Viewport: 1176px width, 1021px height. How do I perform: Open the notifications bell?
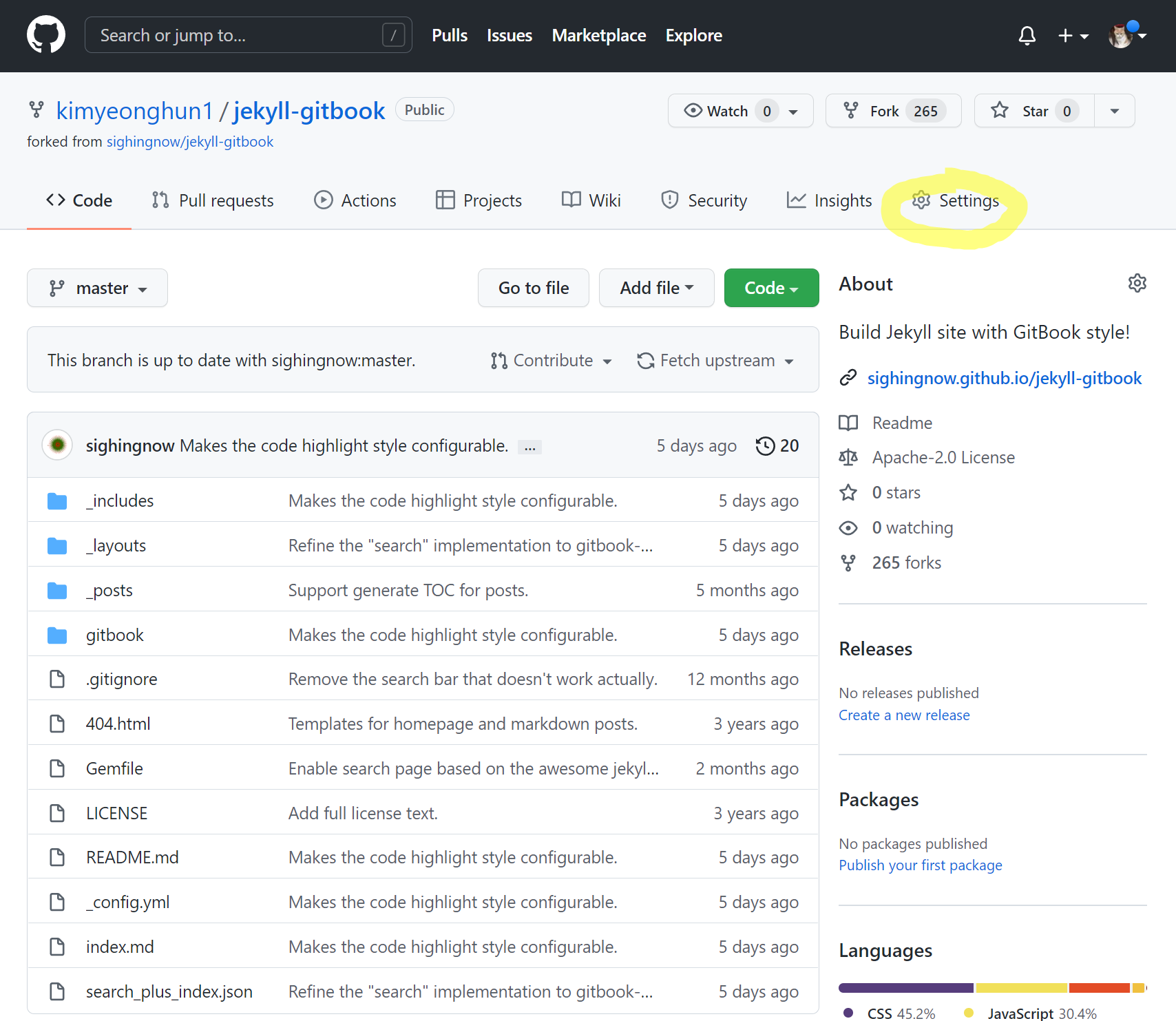coord(1027,36)
